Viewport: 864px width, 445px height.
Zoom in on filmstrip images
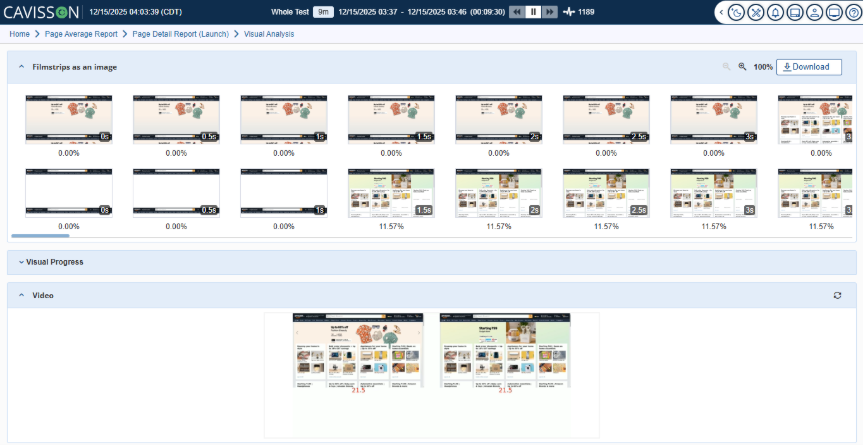tap(742, 67)
